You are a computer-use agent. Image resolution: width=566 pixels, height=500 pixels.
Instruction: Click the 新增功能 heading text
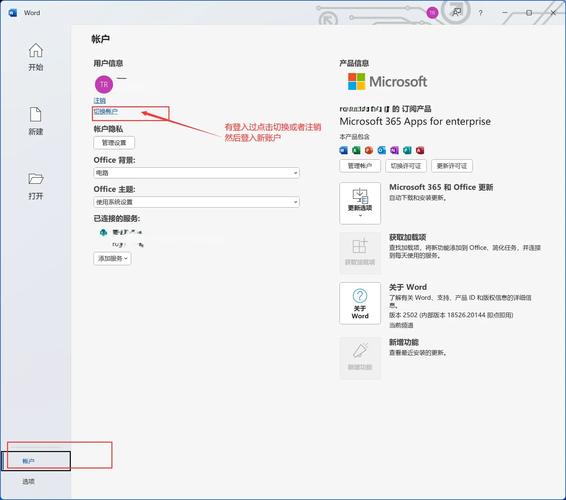pos(404,342)
